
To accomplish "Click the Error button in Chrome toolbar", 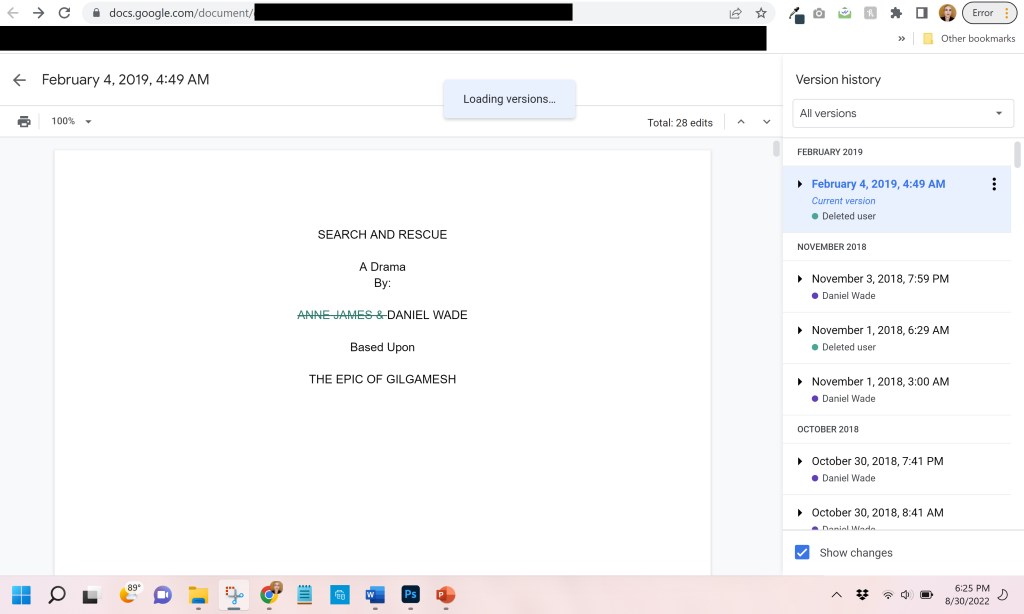I will point(989,13).
